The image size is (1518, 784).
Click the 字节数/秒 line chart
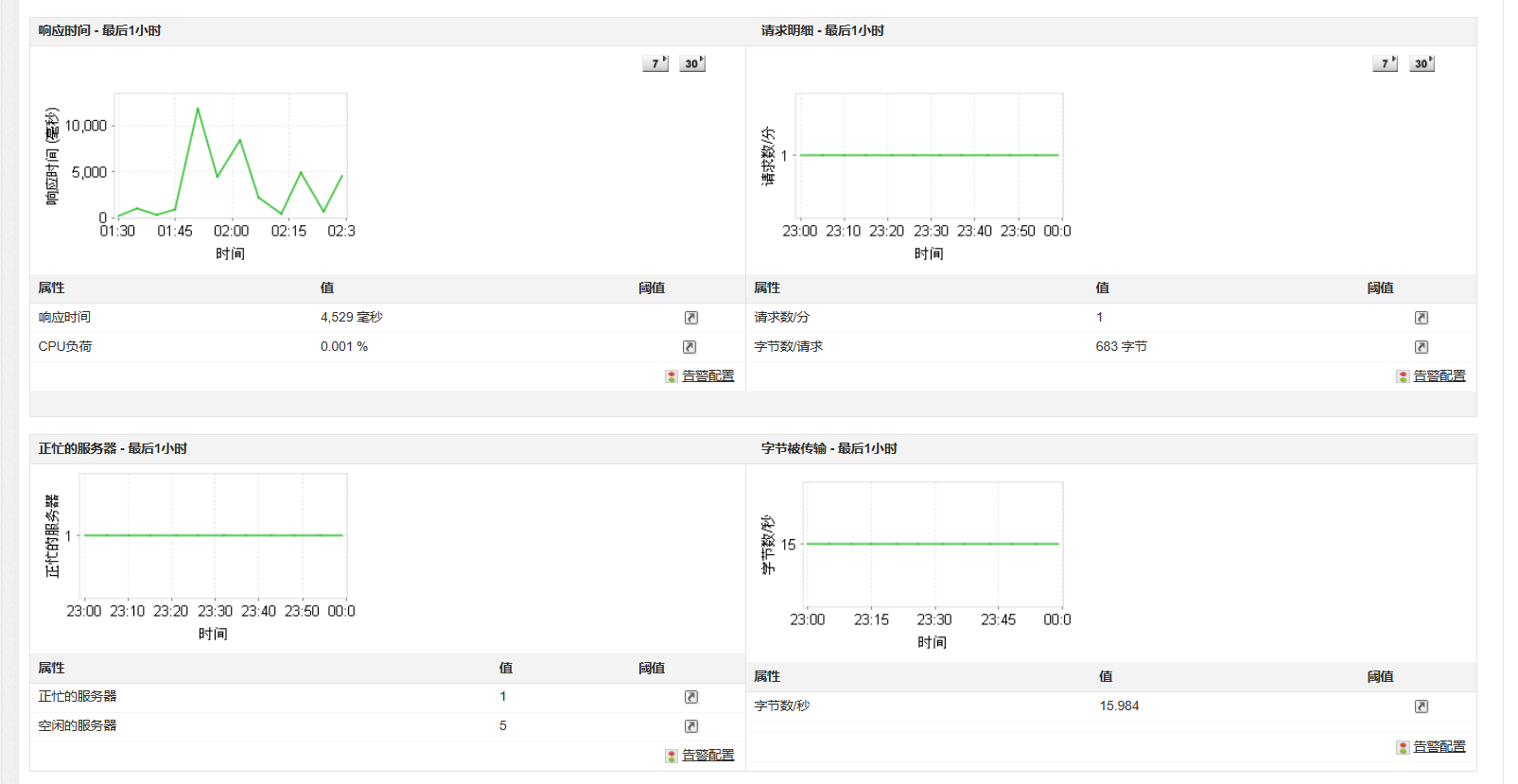[x=933, y=545]
